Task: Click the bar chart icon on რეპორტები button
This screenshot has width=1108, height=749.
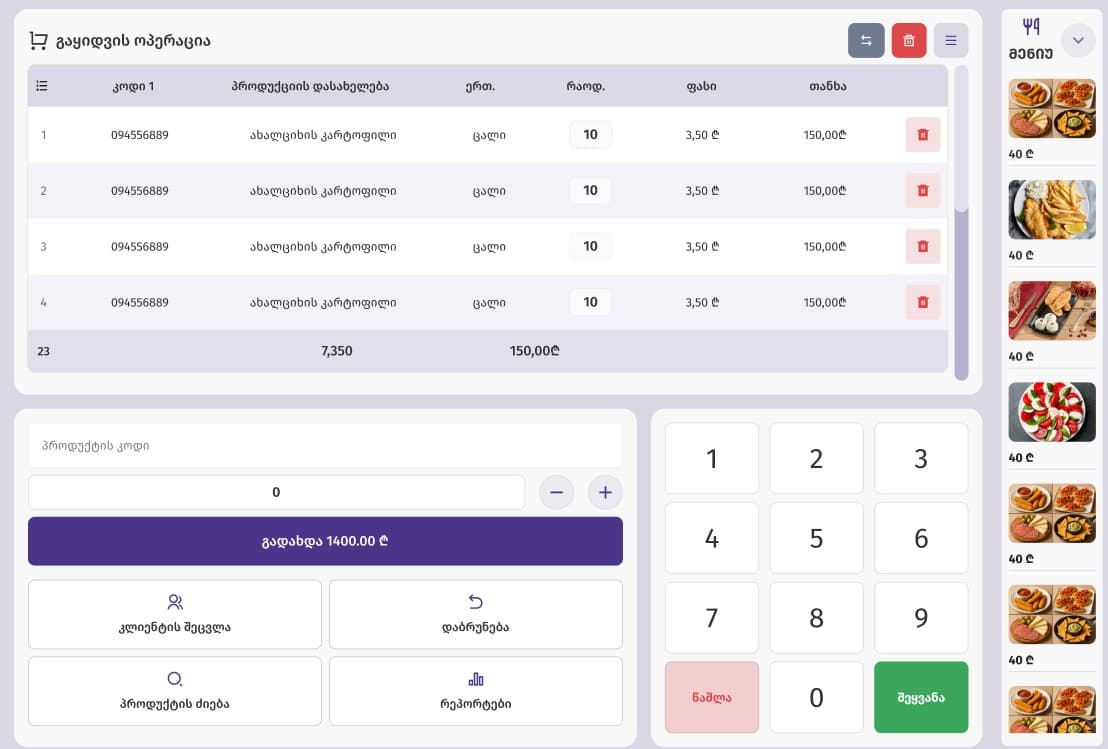Action: (475, 678)
